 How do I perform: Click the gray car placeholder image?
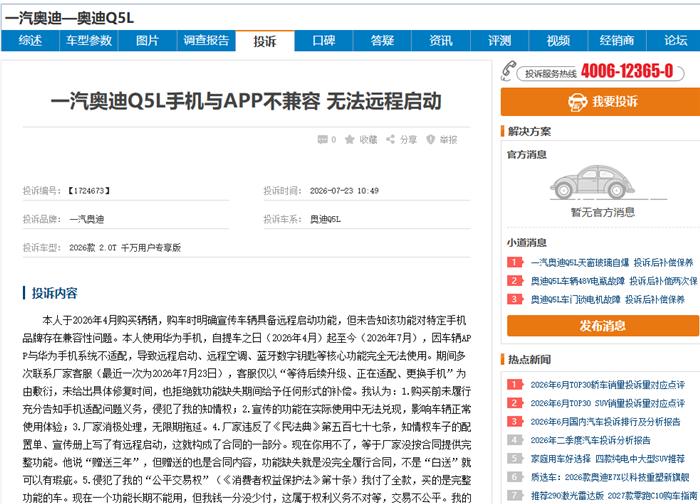[x=594, y=182]
